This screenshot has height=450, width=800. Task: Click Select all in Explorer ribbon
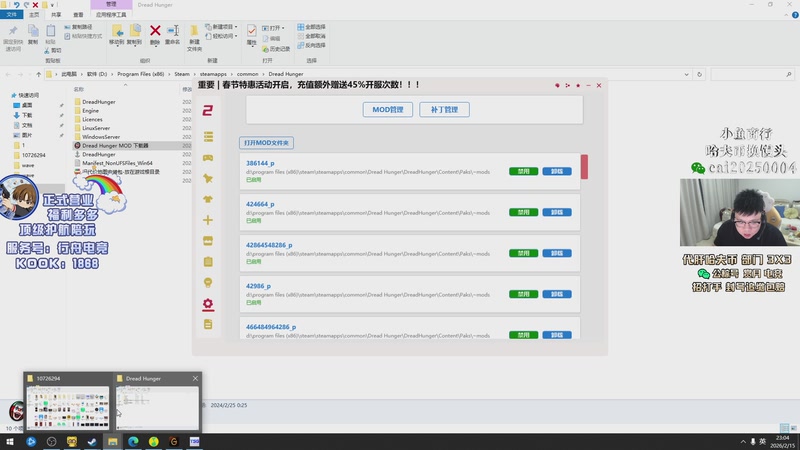pyautogui.click(x=311, y=27)
